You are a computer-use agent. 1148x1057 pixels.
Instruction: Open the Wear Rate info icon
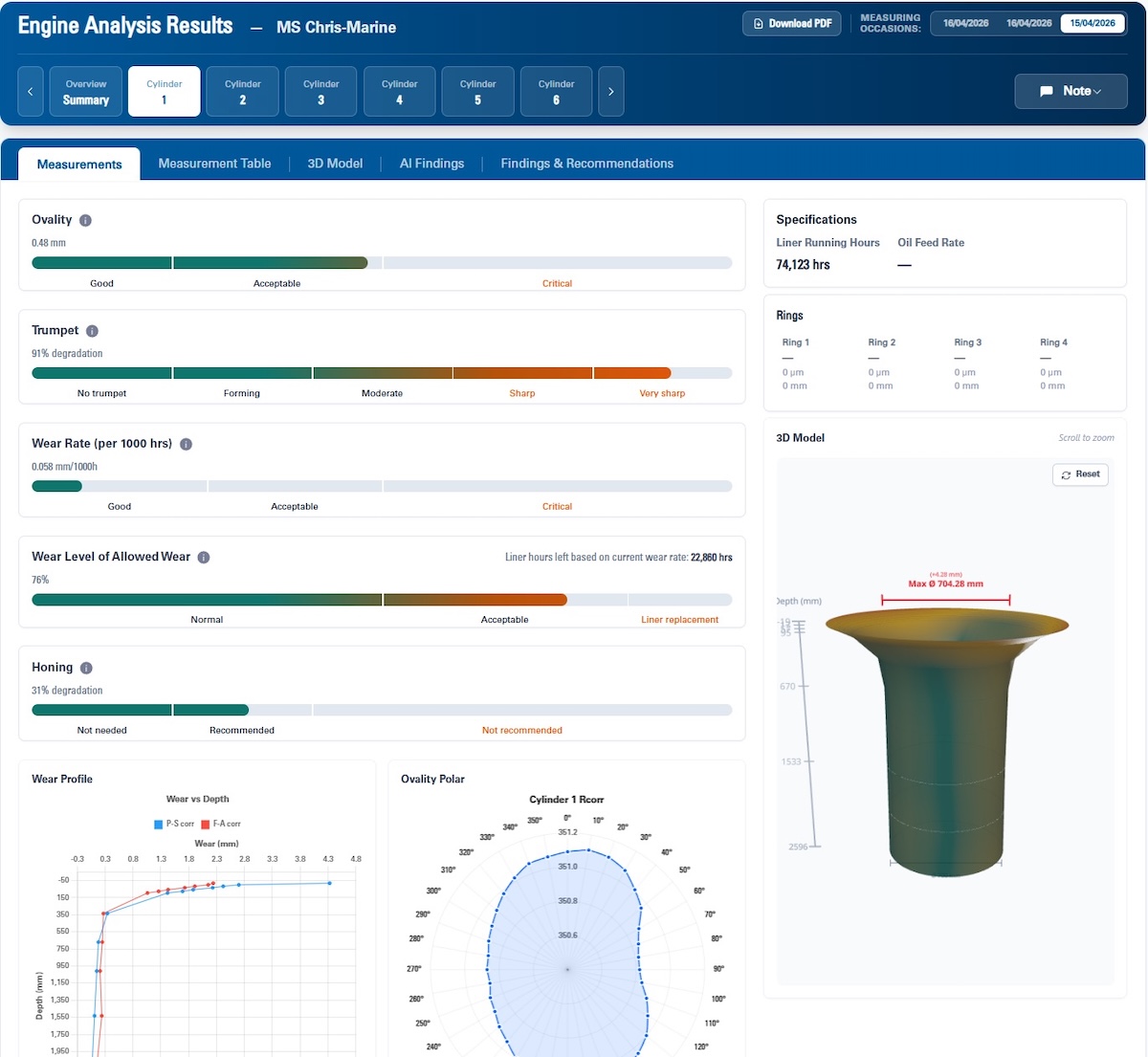coord(186,444)
